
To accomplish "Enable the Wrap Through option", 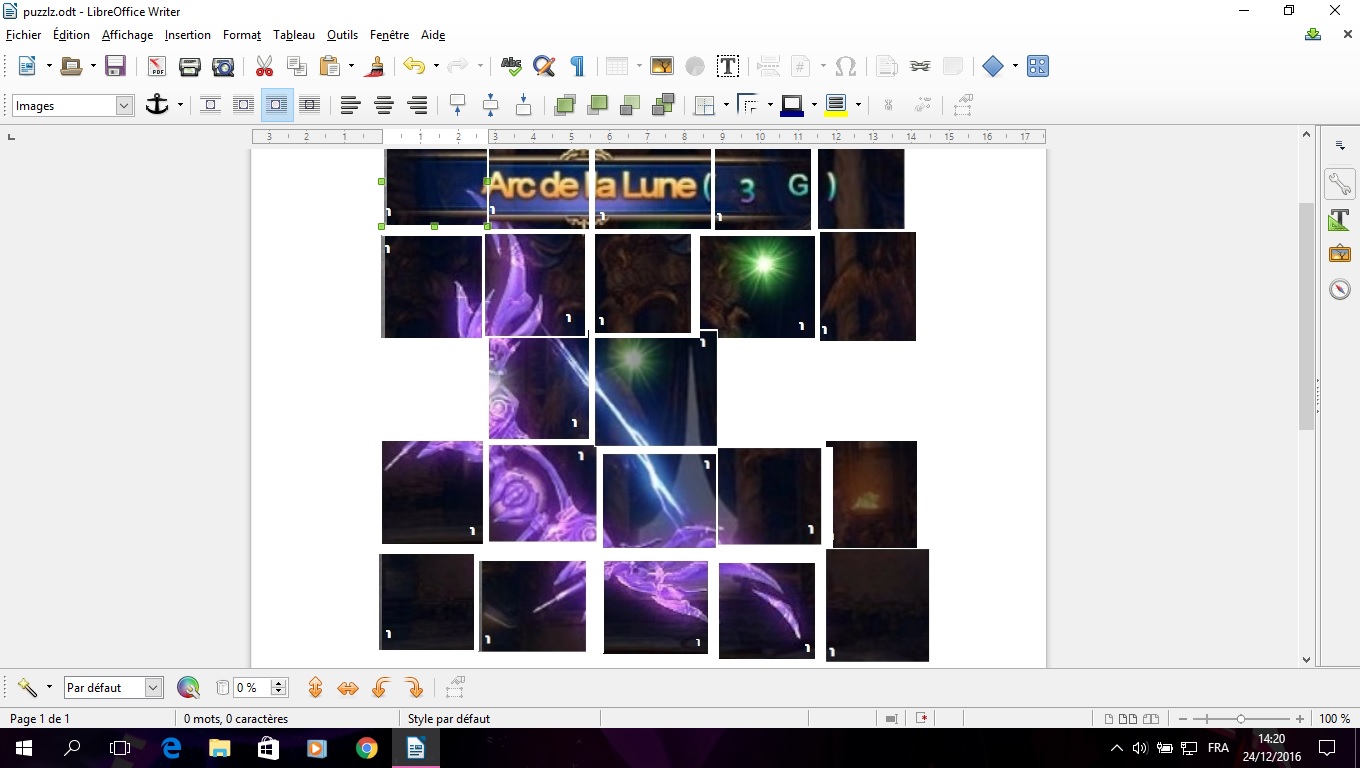I will tap(310, 105).
